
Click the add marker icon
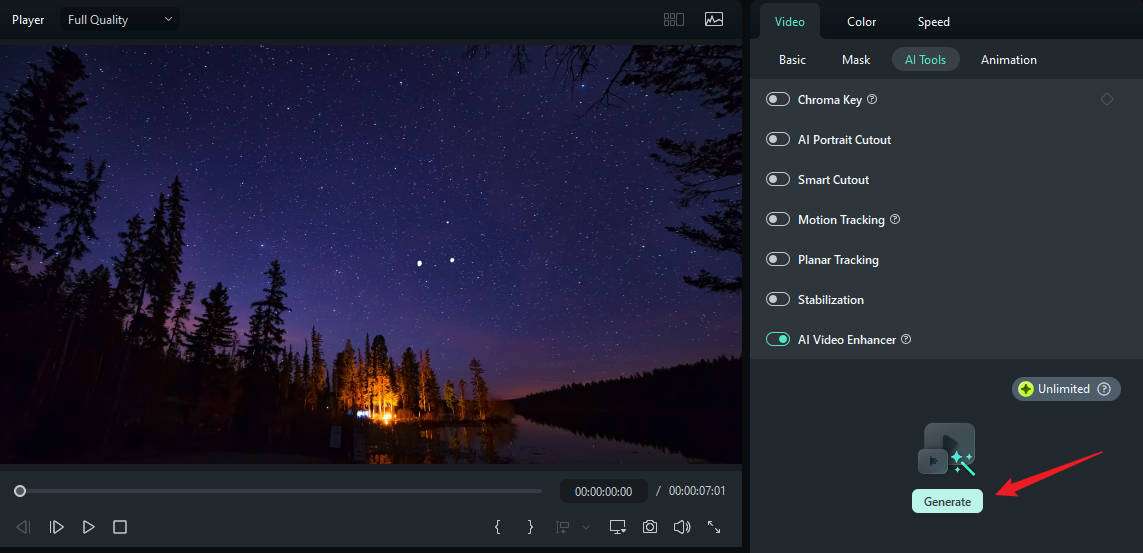563,527
